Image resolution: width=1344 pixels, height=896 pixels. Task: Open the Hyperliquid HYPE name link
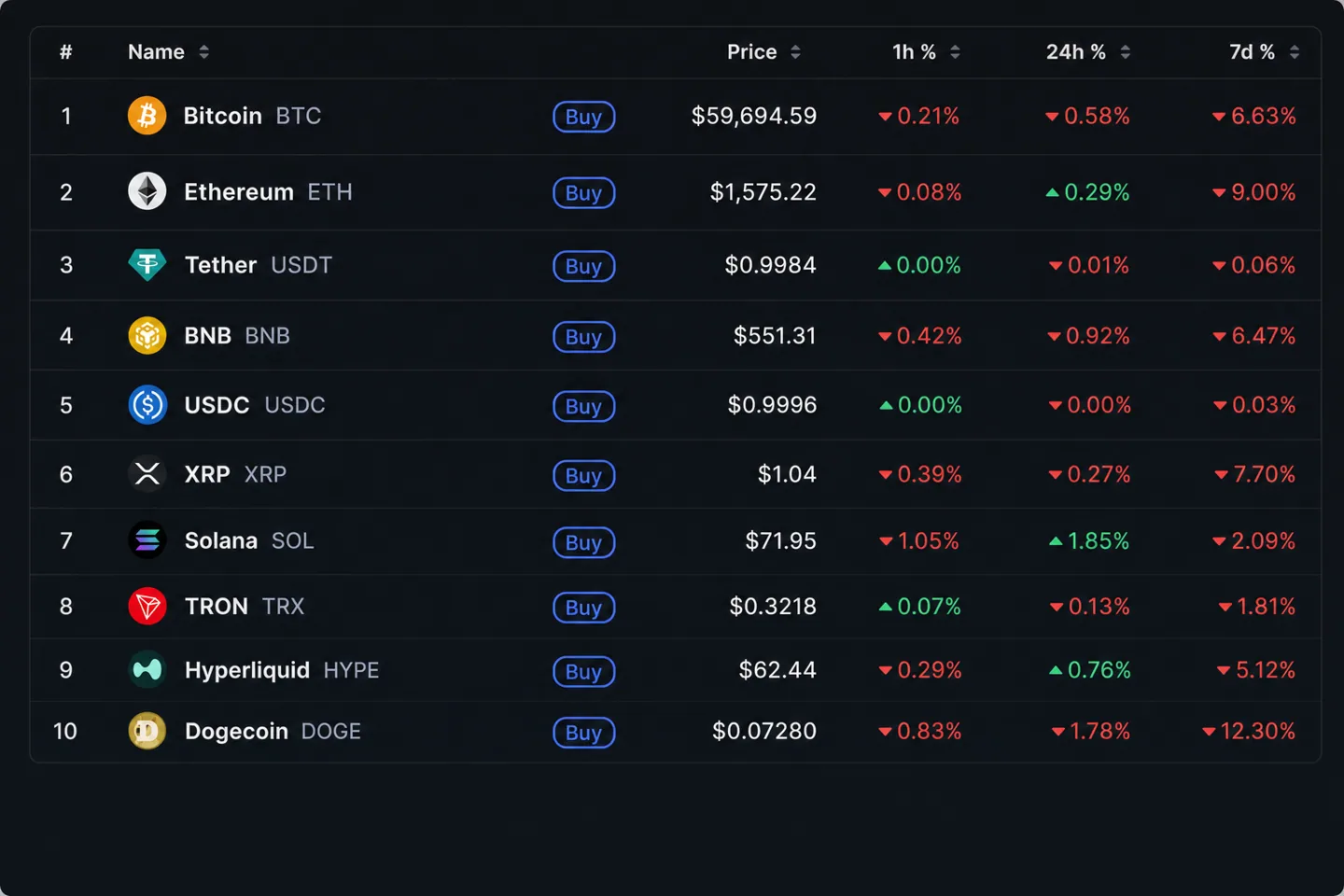point(282,670)
